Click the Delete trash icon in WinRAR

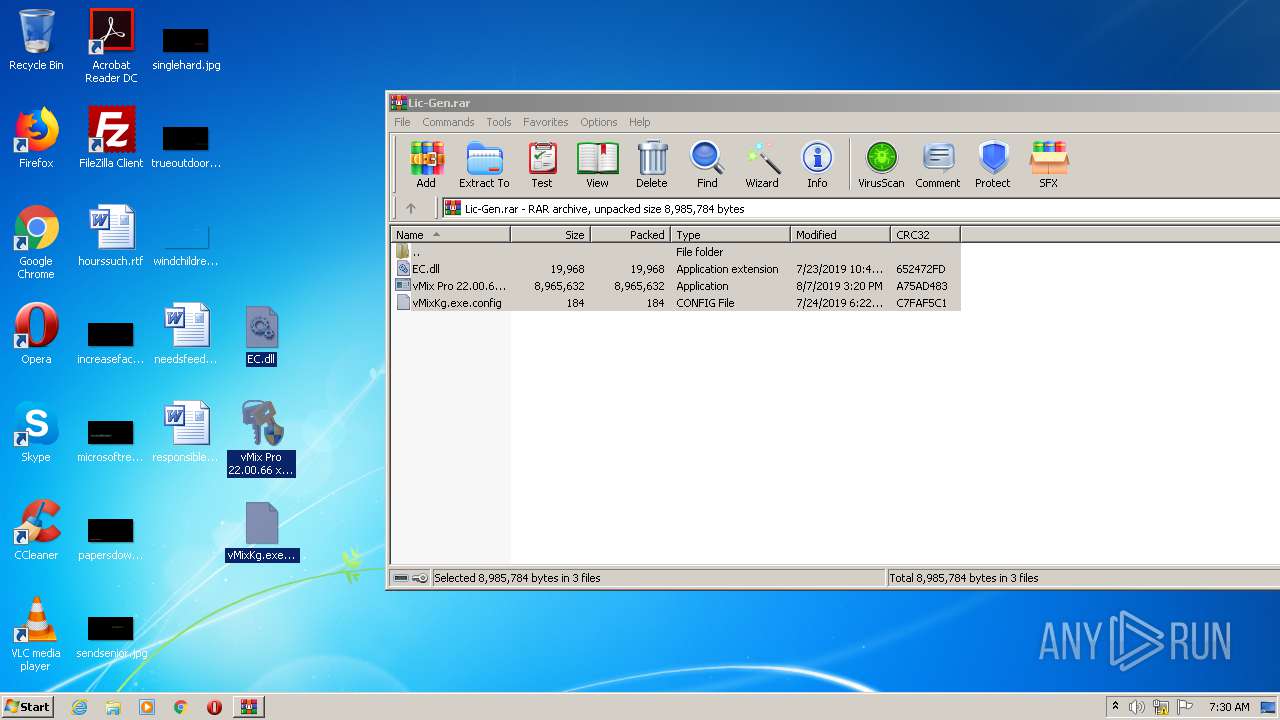[x=652, y=165]
